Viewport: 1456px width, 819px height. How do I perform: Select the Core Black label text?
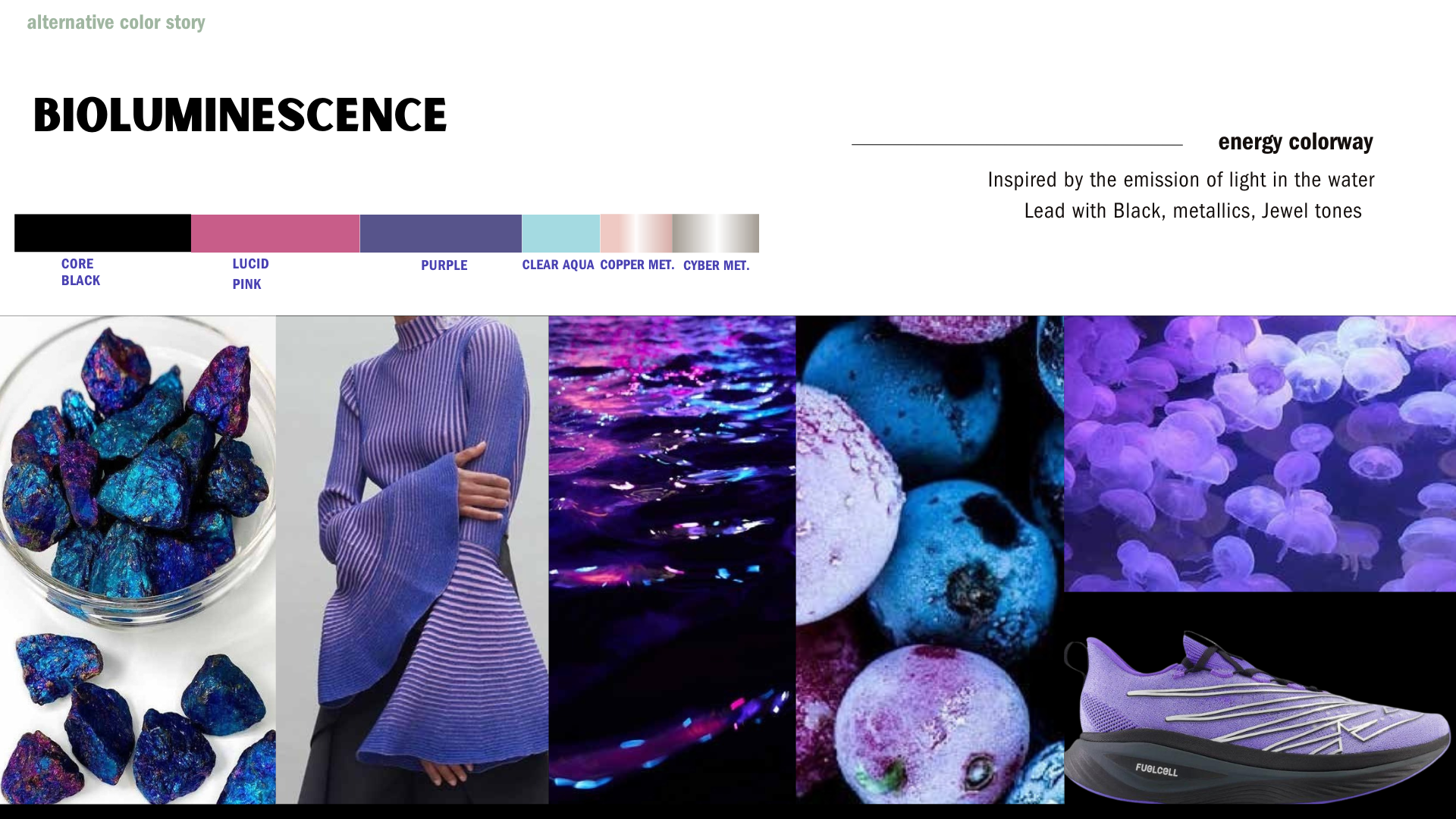(x=80, y=272)
